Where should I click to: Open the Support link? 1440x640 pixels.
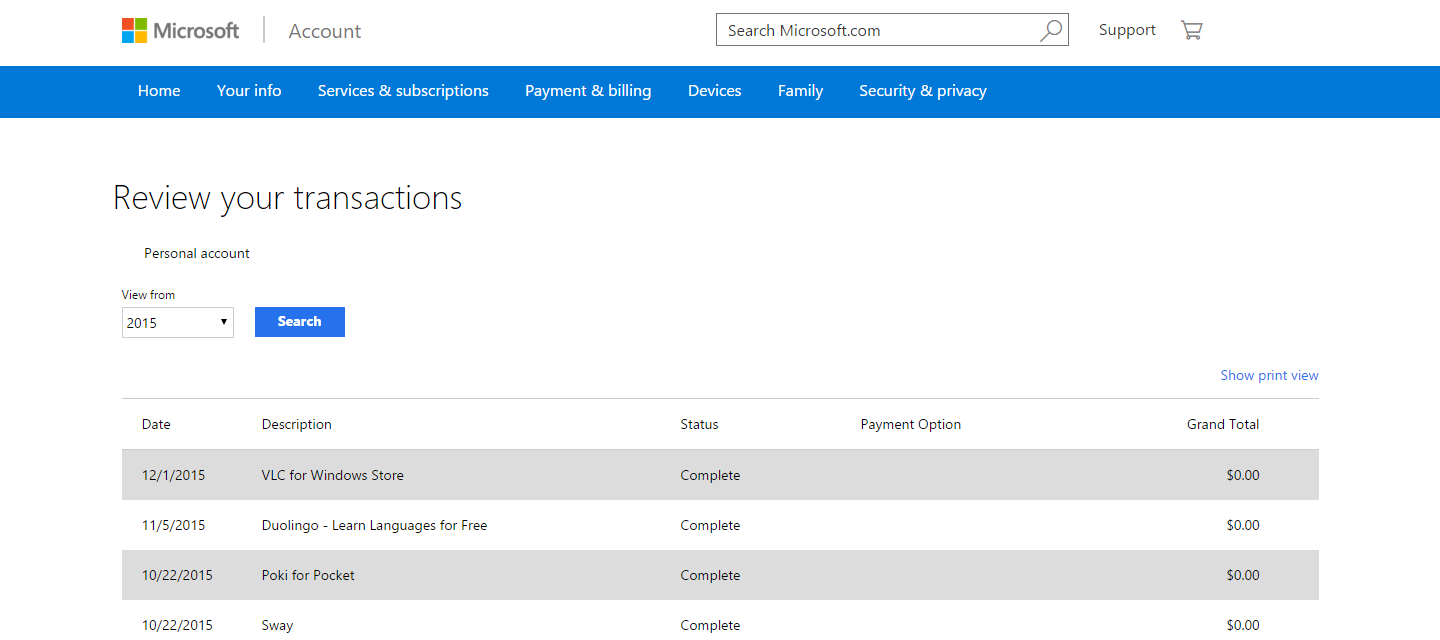(1127, 30)
